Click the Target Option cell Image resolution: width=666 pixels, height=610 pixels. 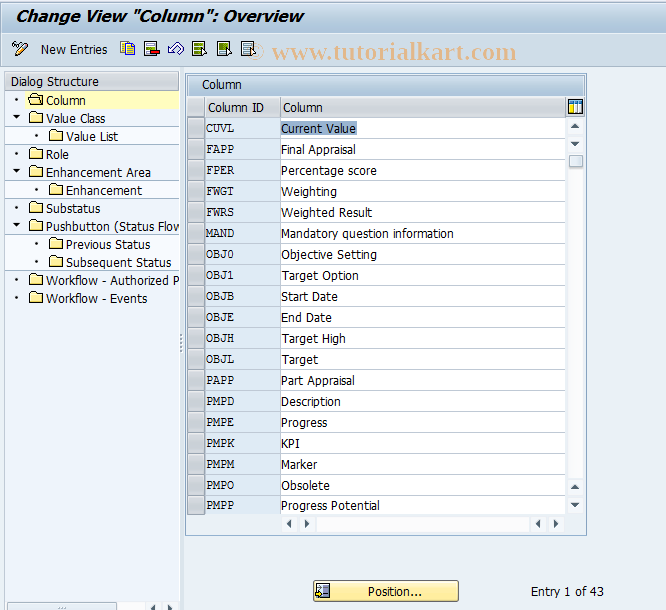423,275
